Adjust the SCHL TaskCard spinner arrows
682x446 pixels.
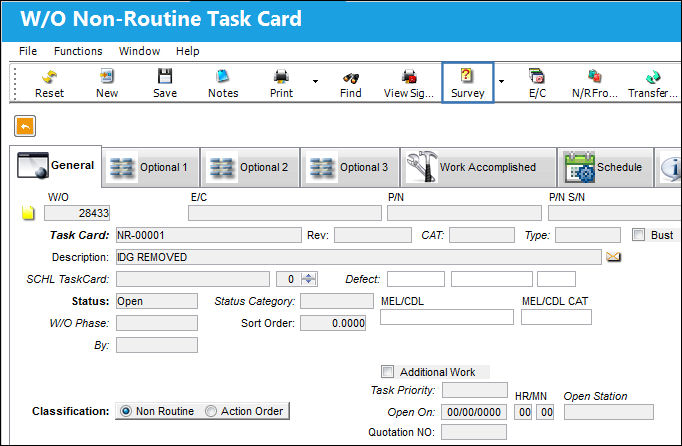[308, 279]
